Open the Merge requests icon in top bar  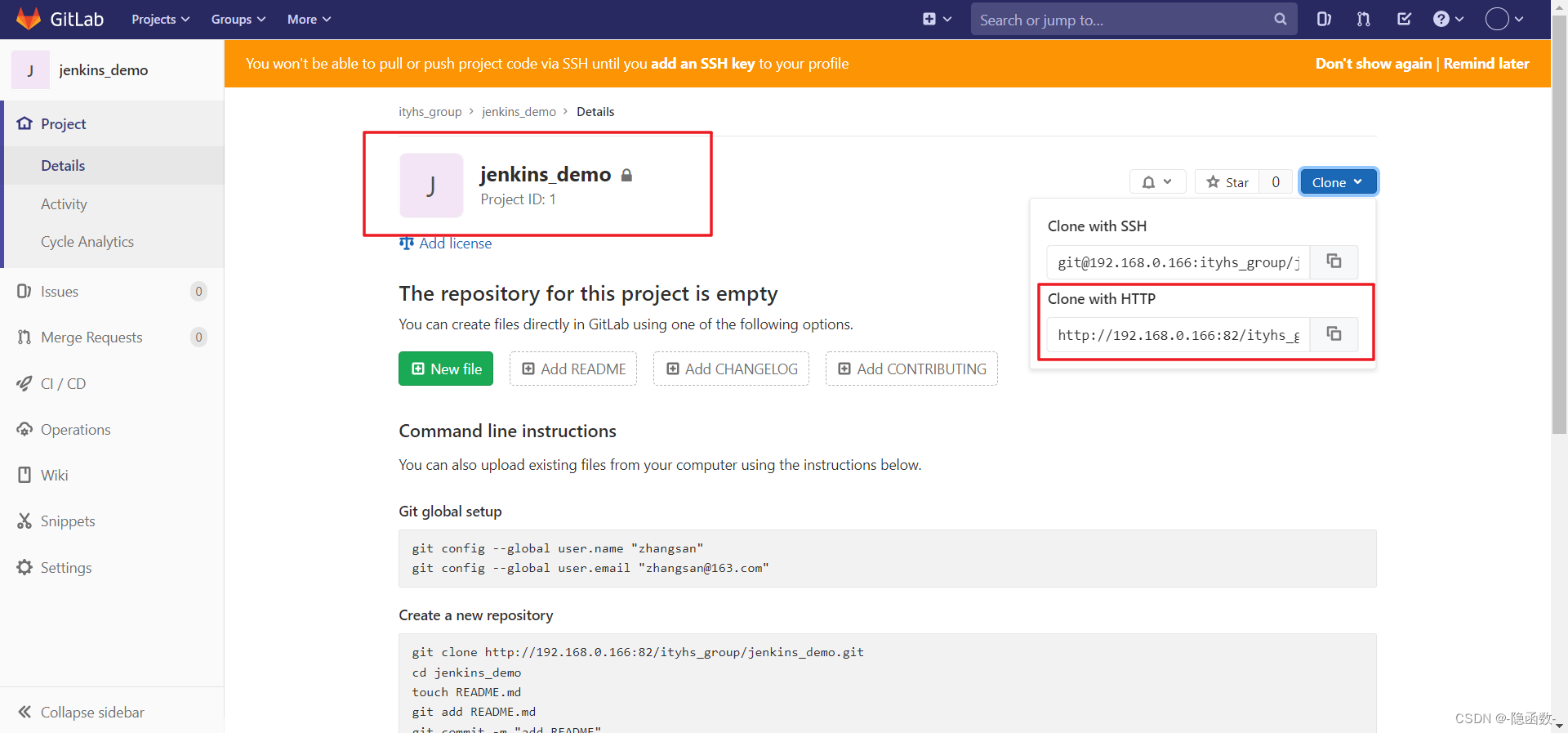(1364, 19)
